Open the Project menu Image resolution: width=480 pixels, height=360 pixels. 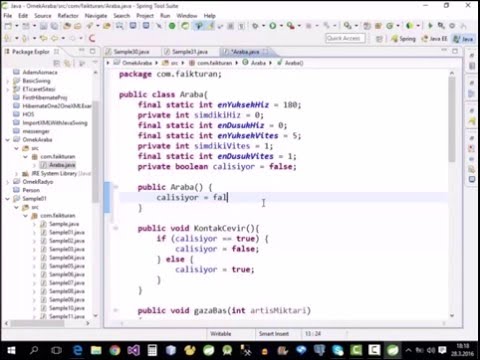tap(145, 16)
